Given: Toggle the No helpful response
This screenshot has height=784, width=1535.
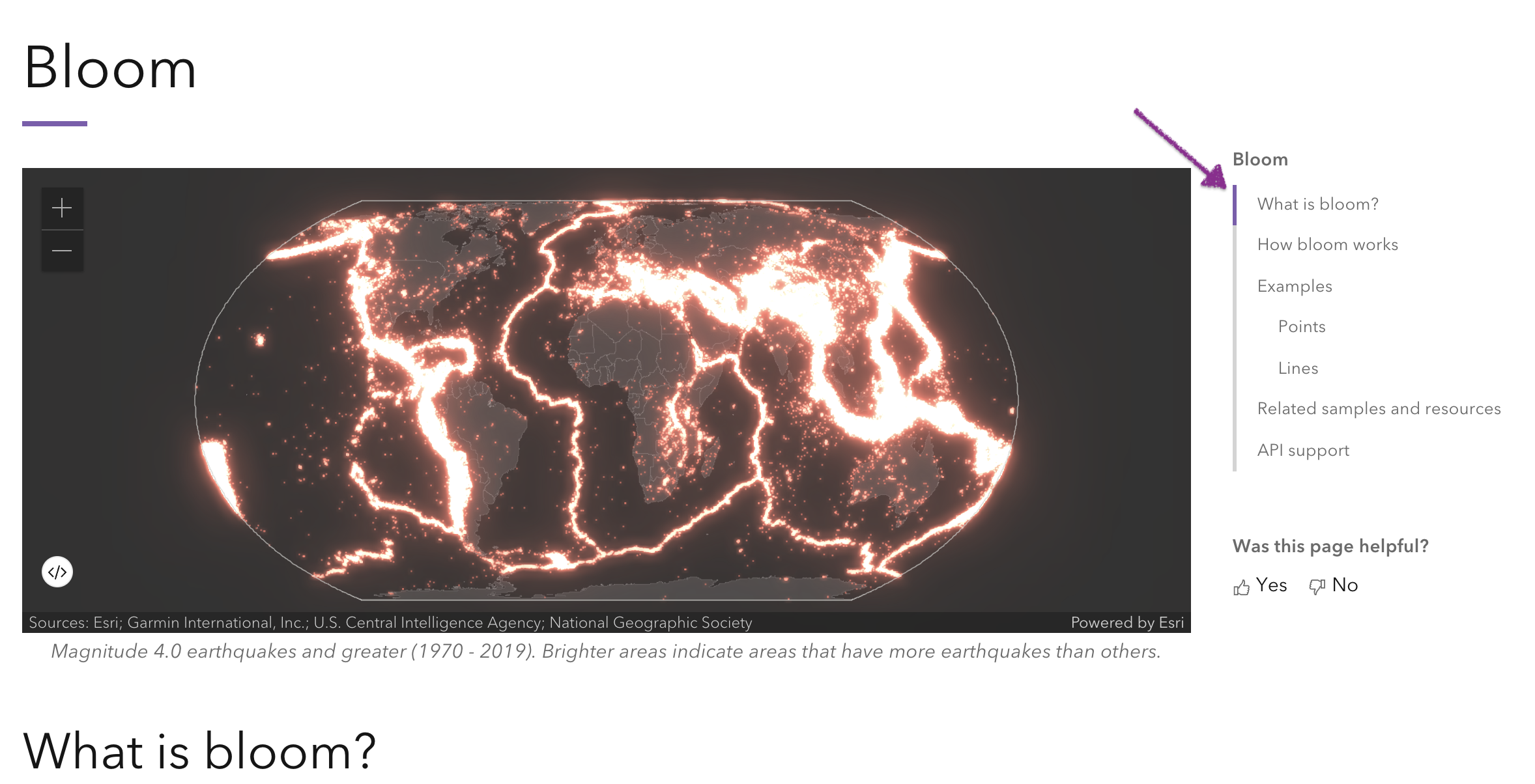Looking at the screenshot, I should pos(1335,584).
